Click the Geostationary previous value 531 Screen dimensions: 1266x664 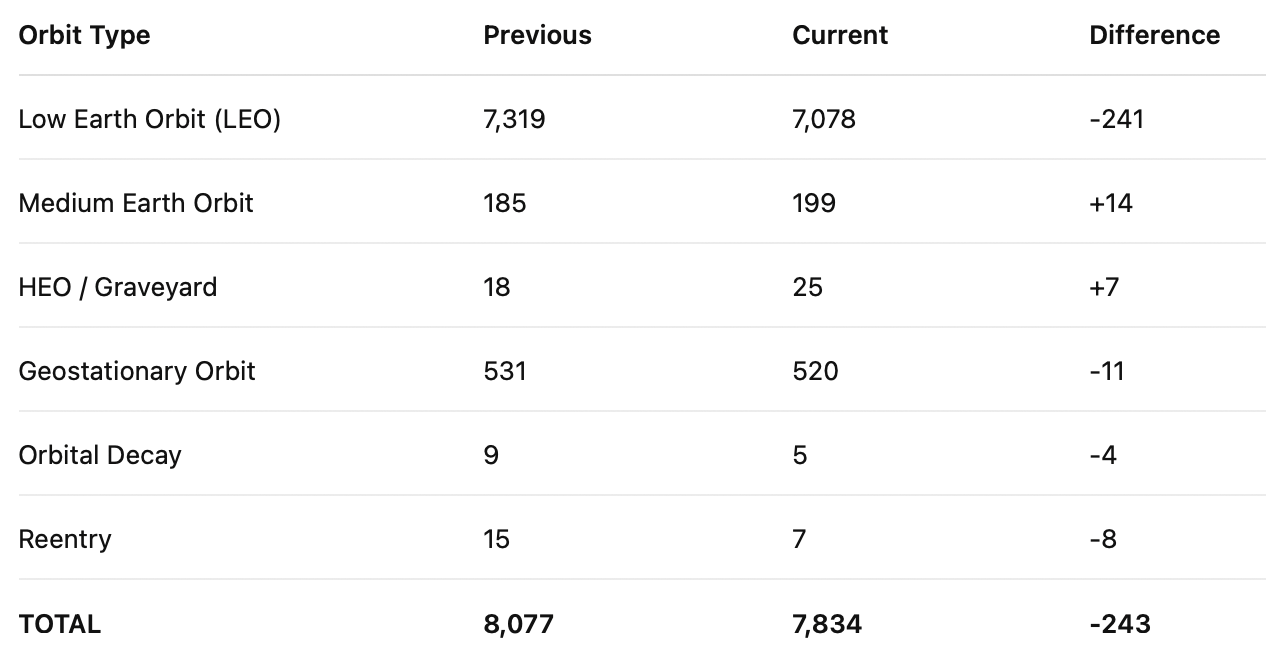[505, 372]
